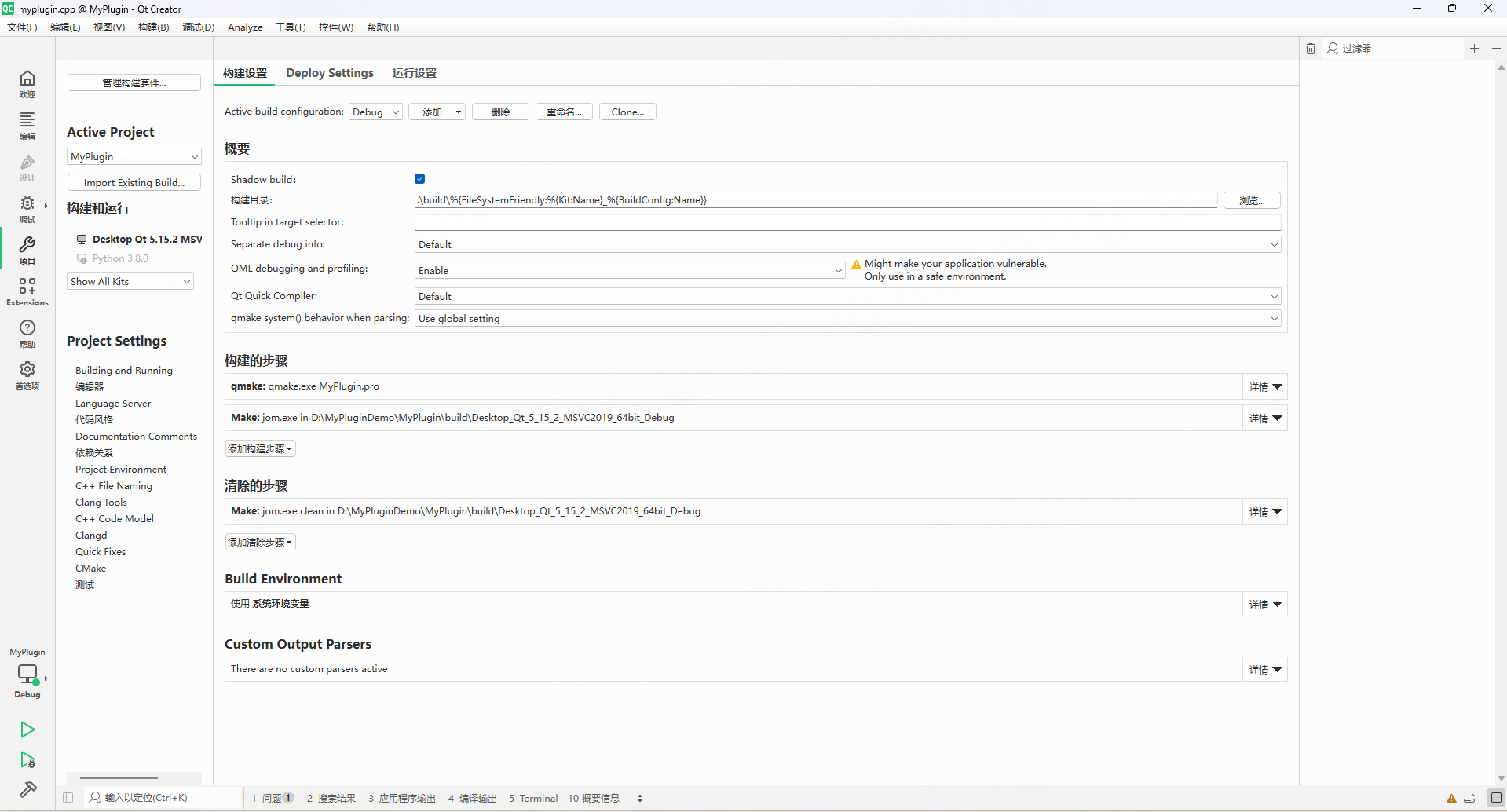Open the output pane up-down selector
The image size is (1507, 812).
coord(640,798)
